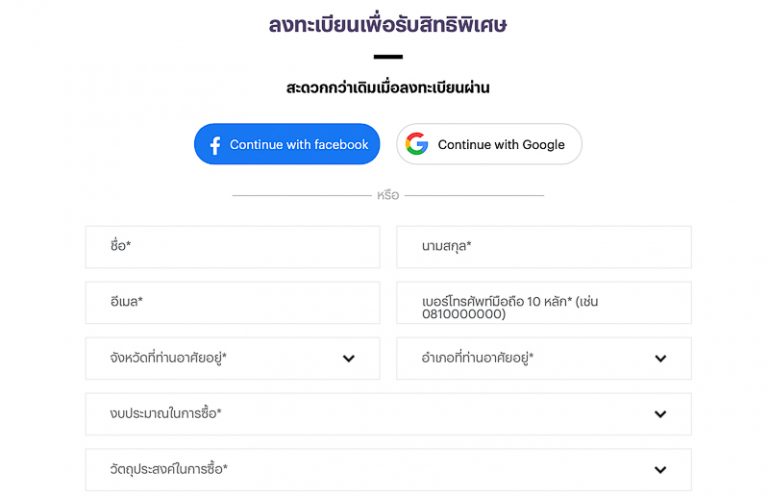Select the อีเมล email input box
Viewport: 768px width, 496px height.
pyautogui.click(x=233, y=303)
